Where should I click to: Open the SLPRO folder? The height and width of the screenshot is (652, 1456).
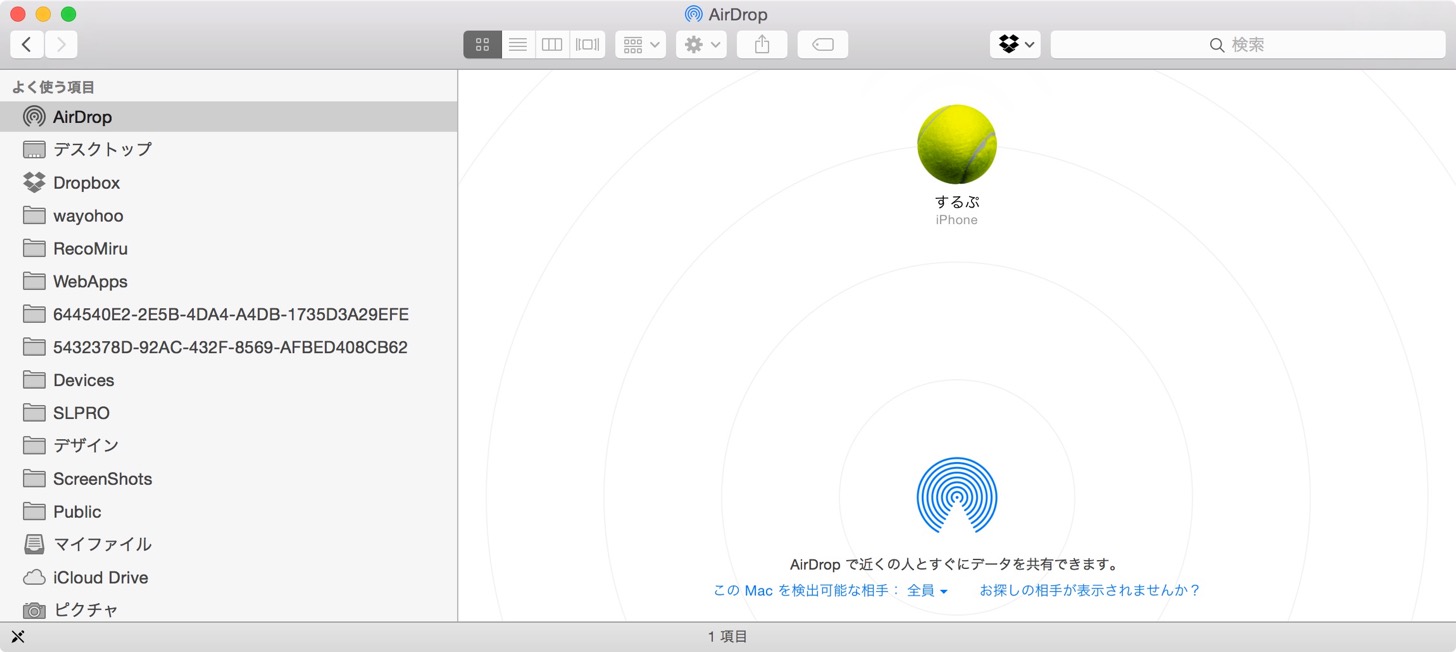[228, 413]
